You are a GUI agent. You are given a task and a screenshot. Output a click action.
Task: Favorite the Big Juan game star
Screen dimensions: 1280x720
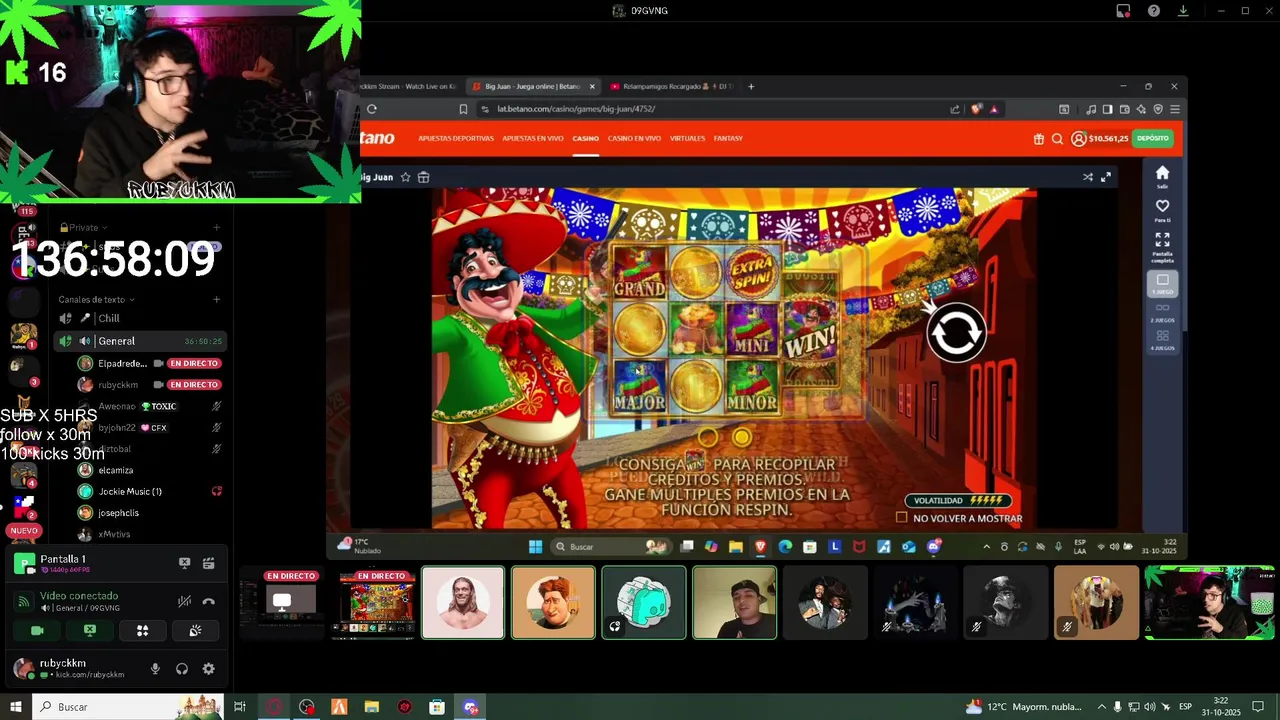(x=405, y=177)
